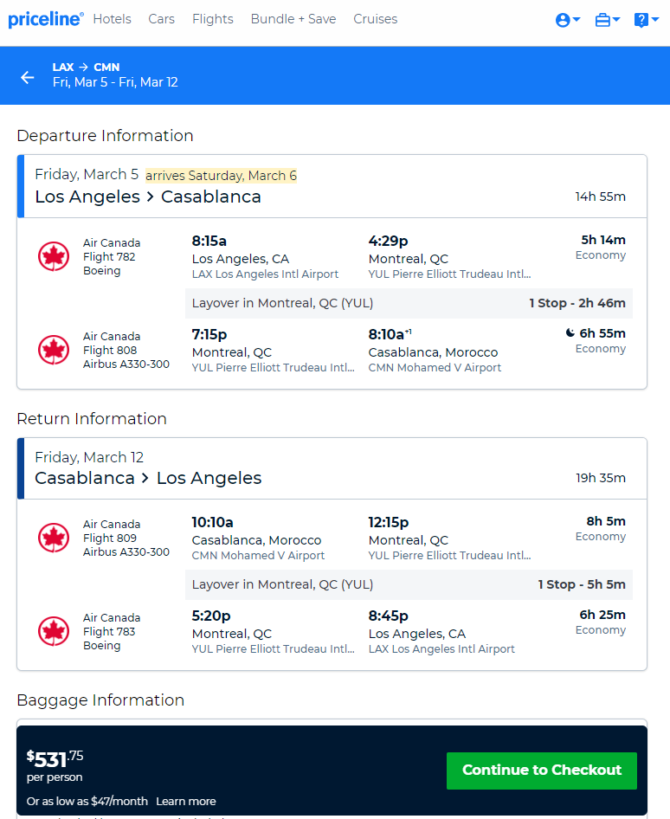Follow the Learn more monthly payment link
The height and width of the screenshot is (819, 670).
186,801
